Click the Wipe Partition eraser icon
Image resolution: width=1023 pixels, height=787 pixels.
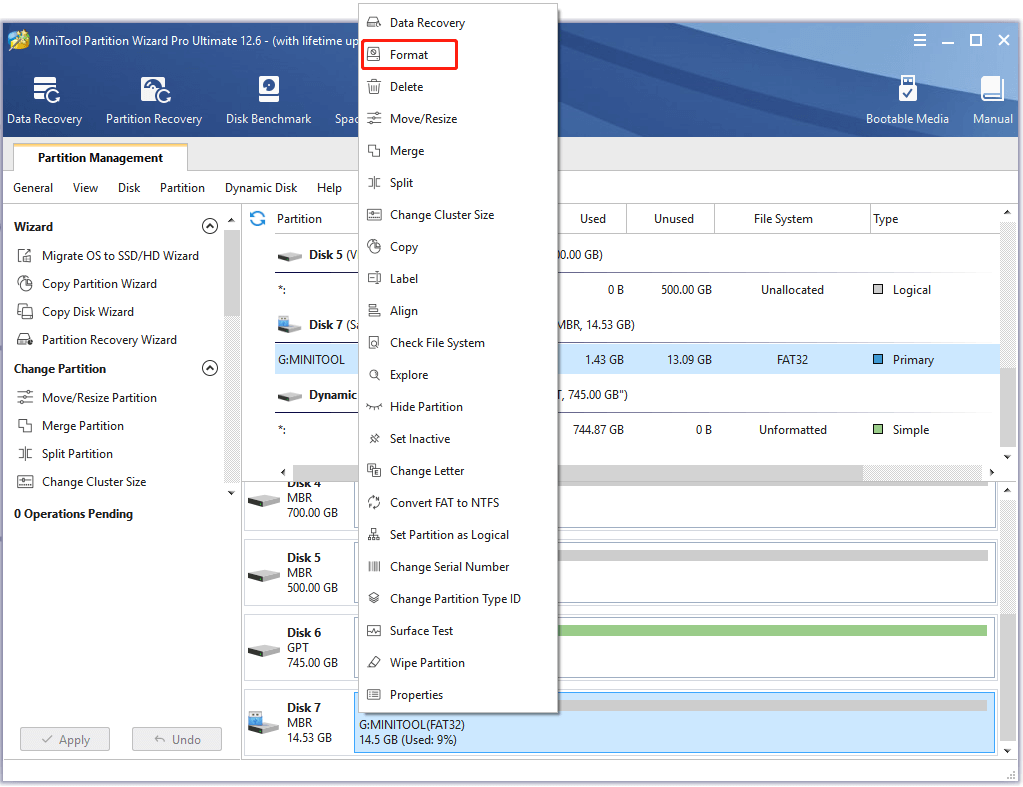[374, 662]
